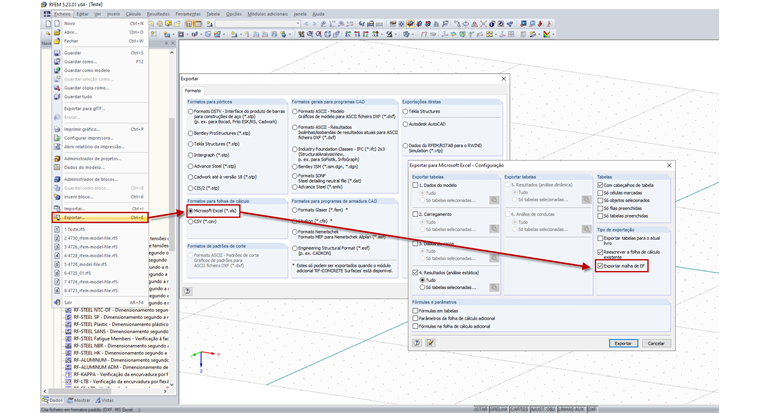Click the Administrador de blocos icon
This screenshot has width=760, height=413.
coord(57,179)
